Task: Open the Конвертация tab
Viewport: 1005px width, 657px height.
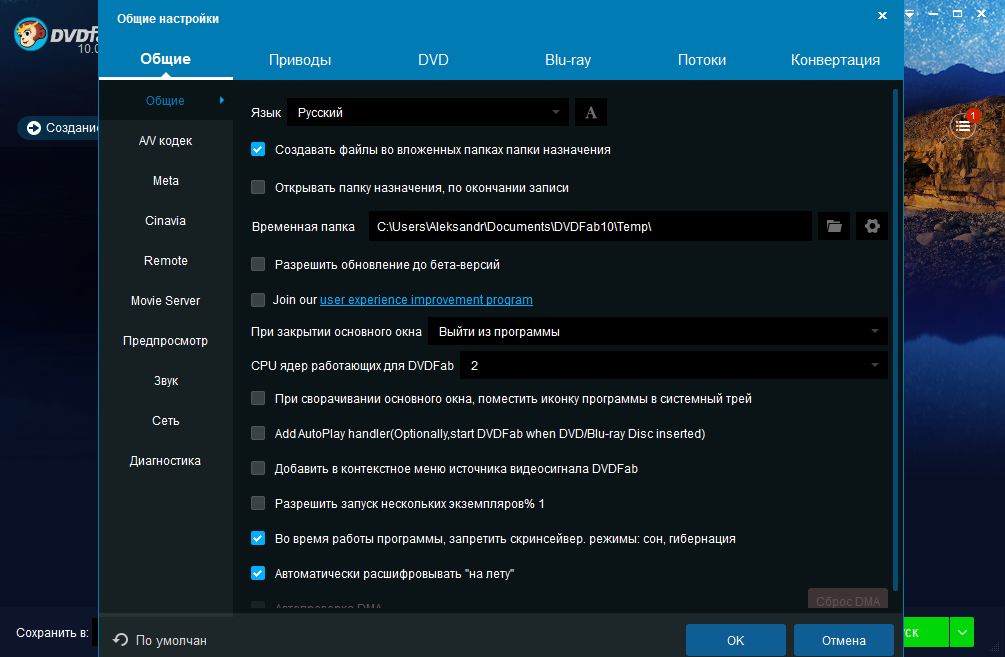Action: 835,60
